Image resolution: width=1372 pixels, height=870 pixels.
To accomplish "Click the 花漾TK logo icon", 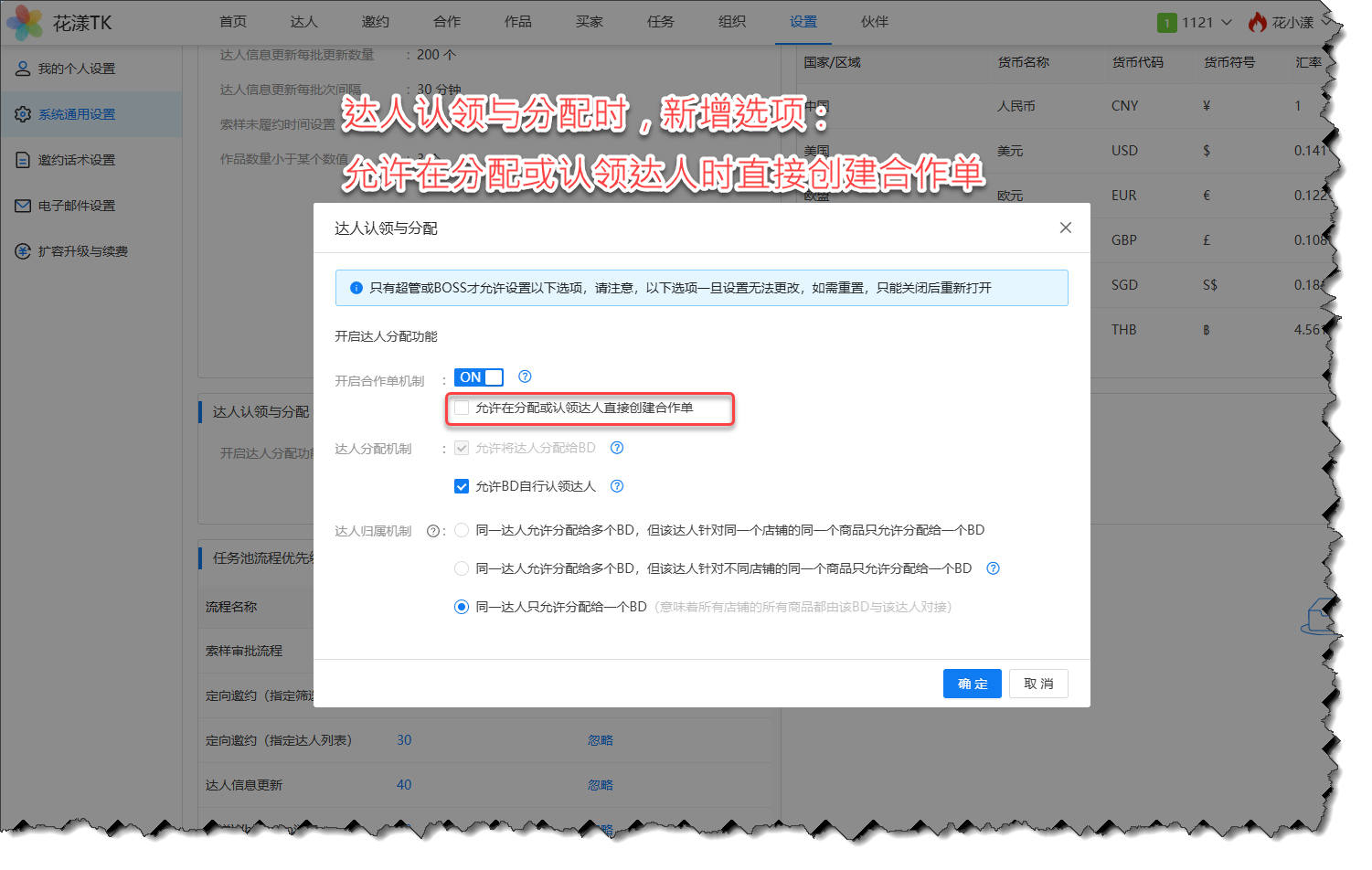I will [25, 22].
